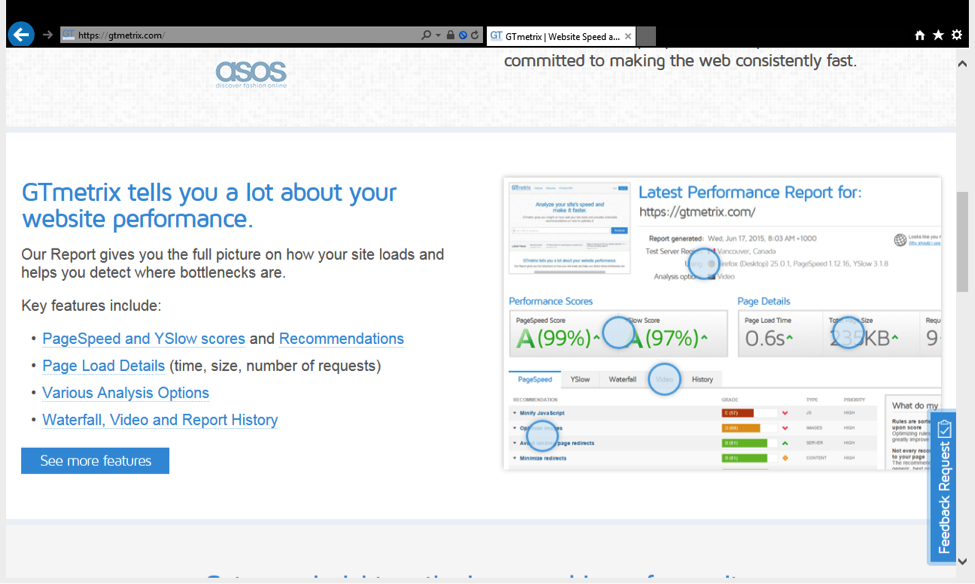Open the address bar dropdown arrow

[x=438, y=35]
